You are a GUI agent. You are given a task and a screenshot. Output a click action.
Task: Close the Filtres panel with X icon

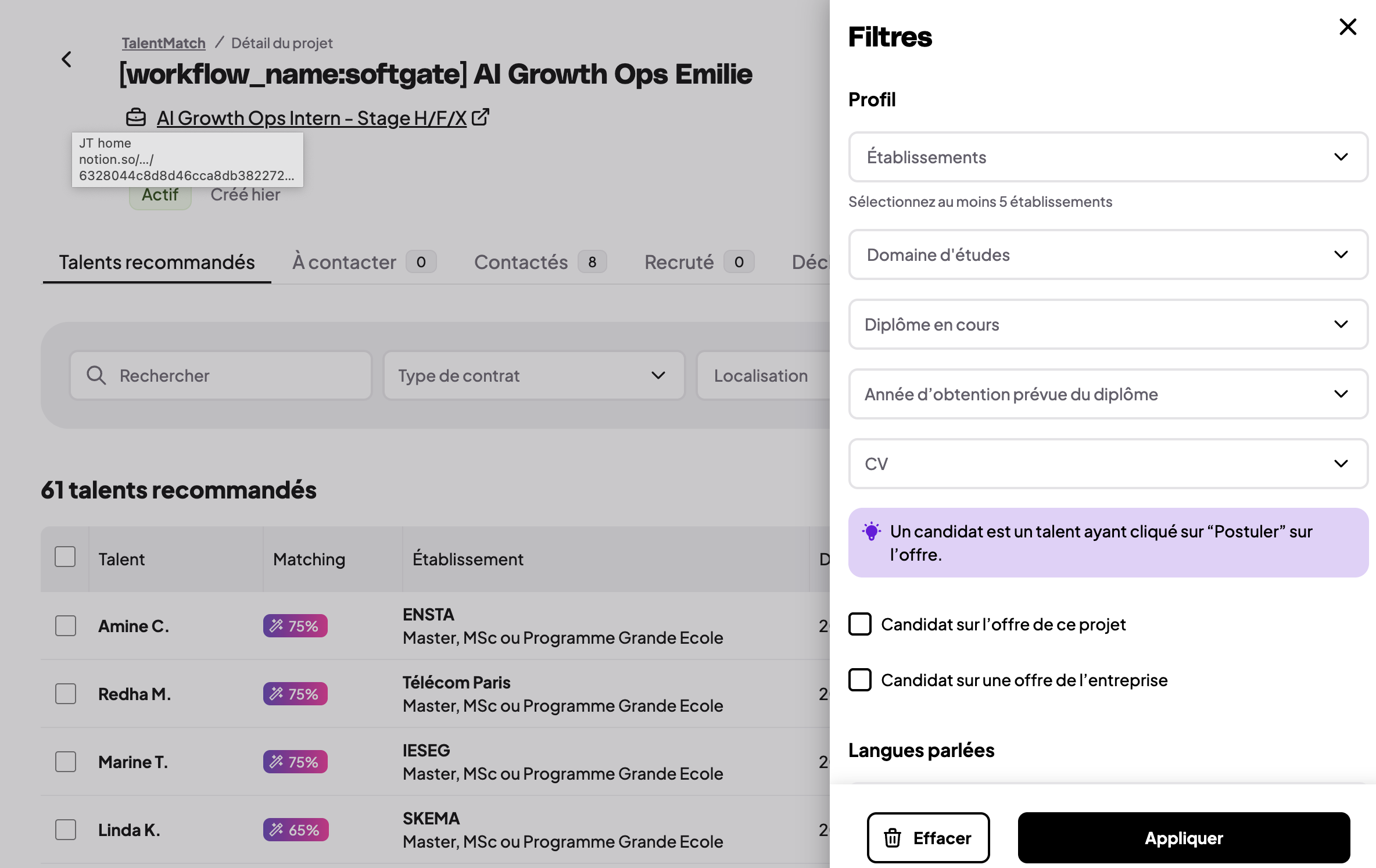(x=1348, y=27)
